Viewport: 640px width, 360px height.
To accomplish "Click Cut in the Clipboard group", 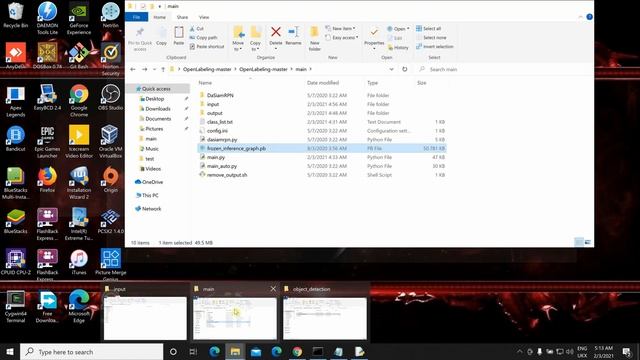I will coord(197,29).
